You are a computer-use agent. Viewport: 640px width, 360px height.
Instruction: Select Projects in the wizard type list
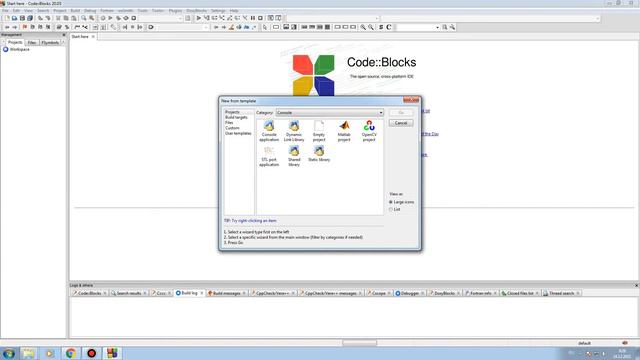[232, 112]
